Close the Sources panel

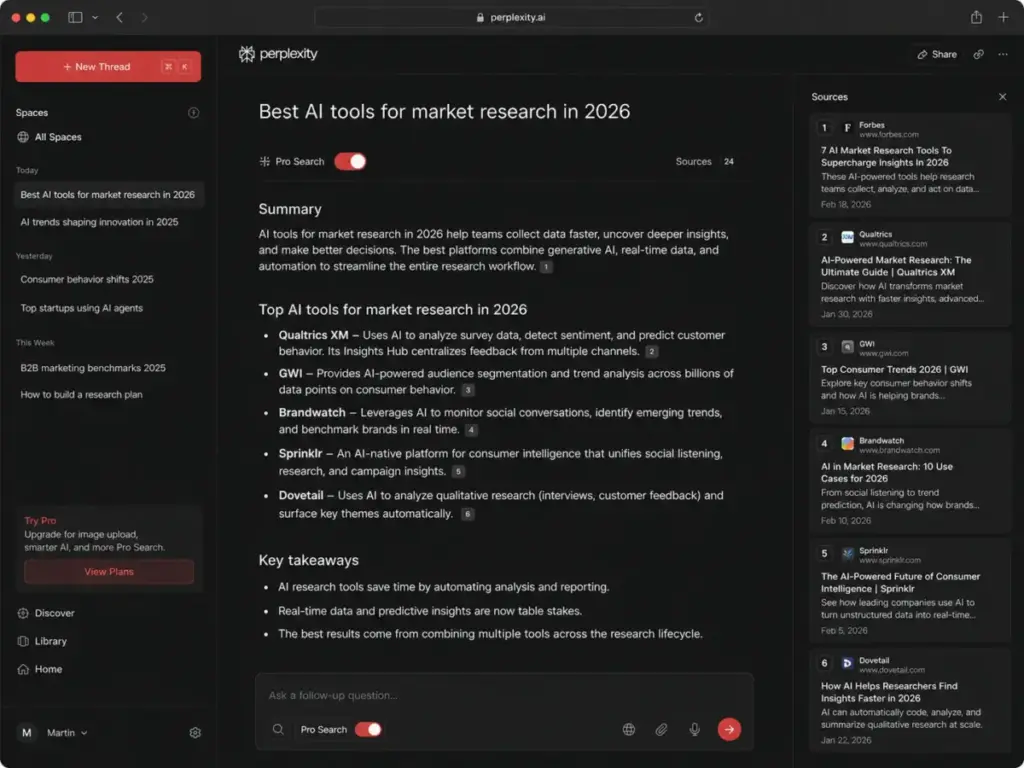(x=1002, y=97)
